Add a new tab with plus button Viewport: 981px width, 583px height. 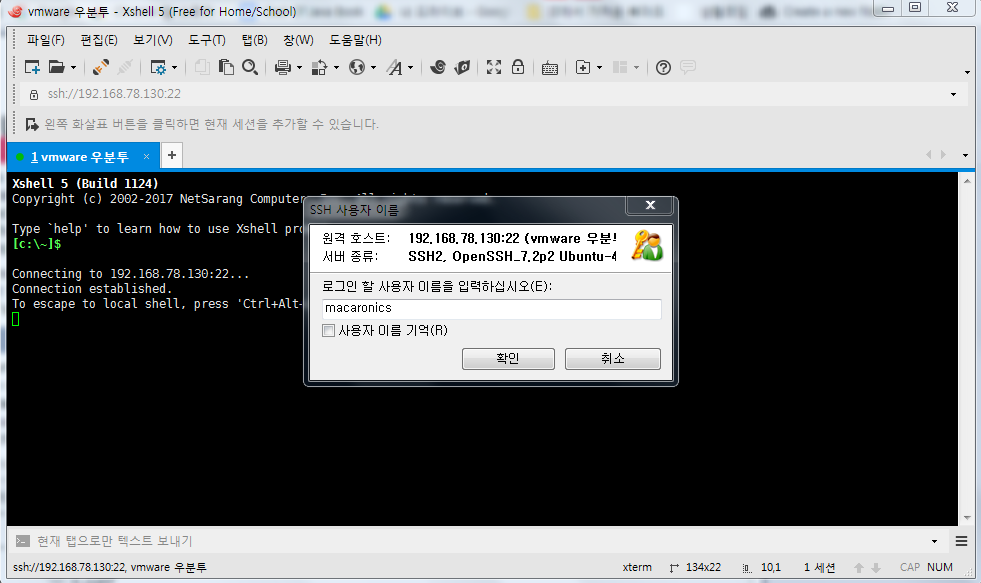(171, 155)
